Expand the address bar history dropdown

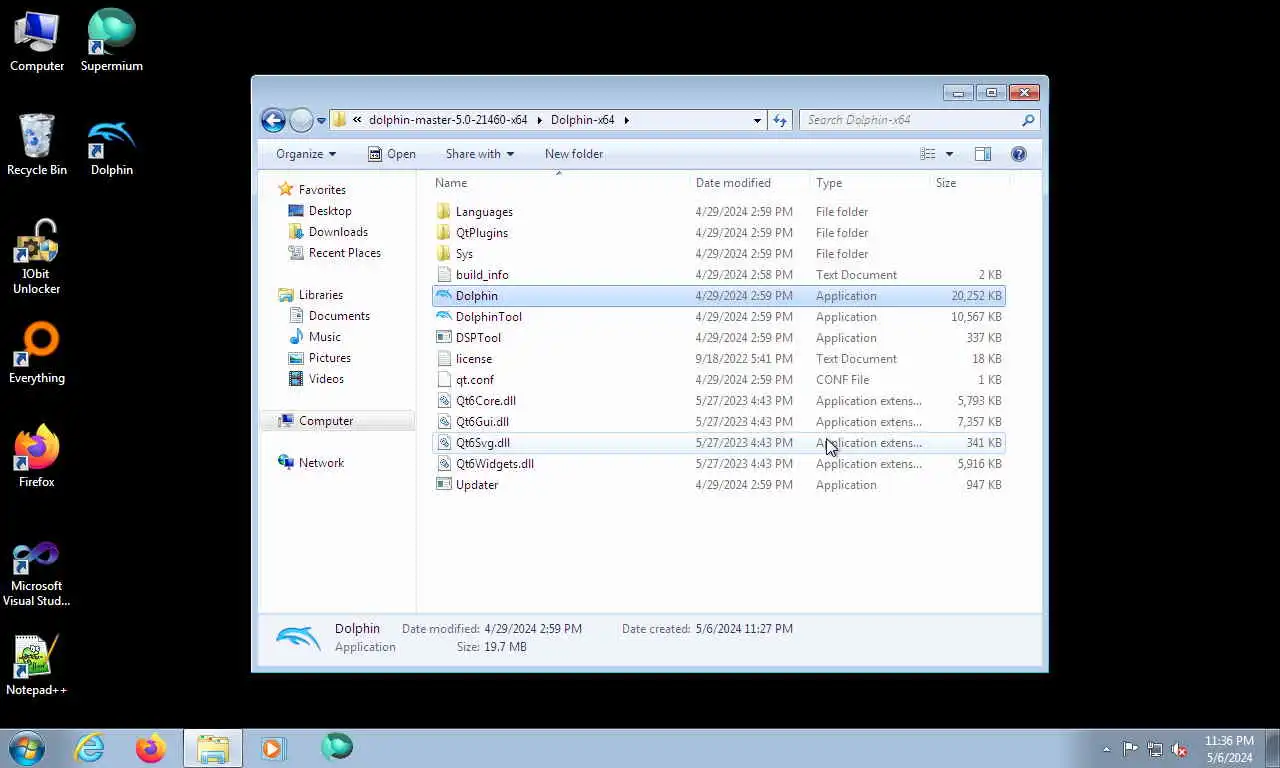[x=757, y=120]
